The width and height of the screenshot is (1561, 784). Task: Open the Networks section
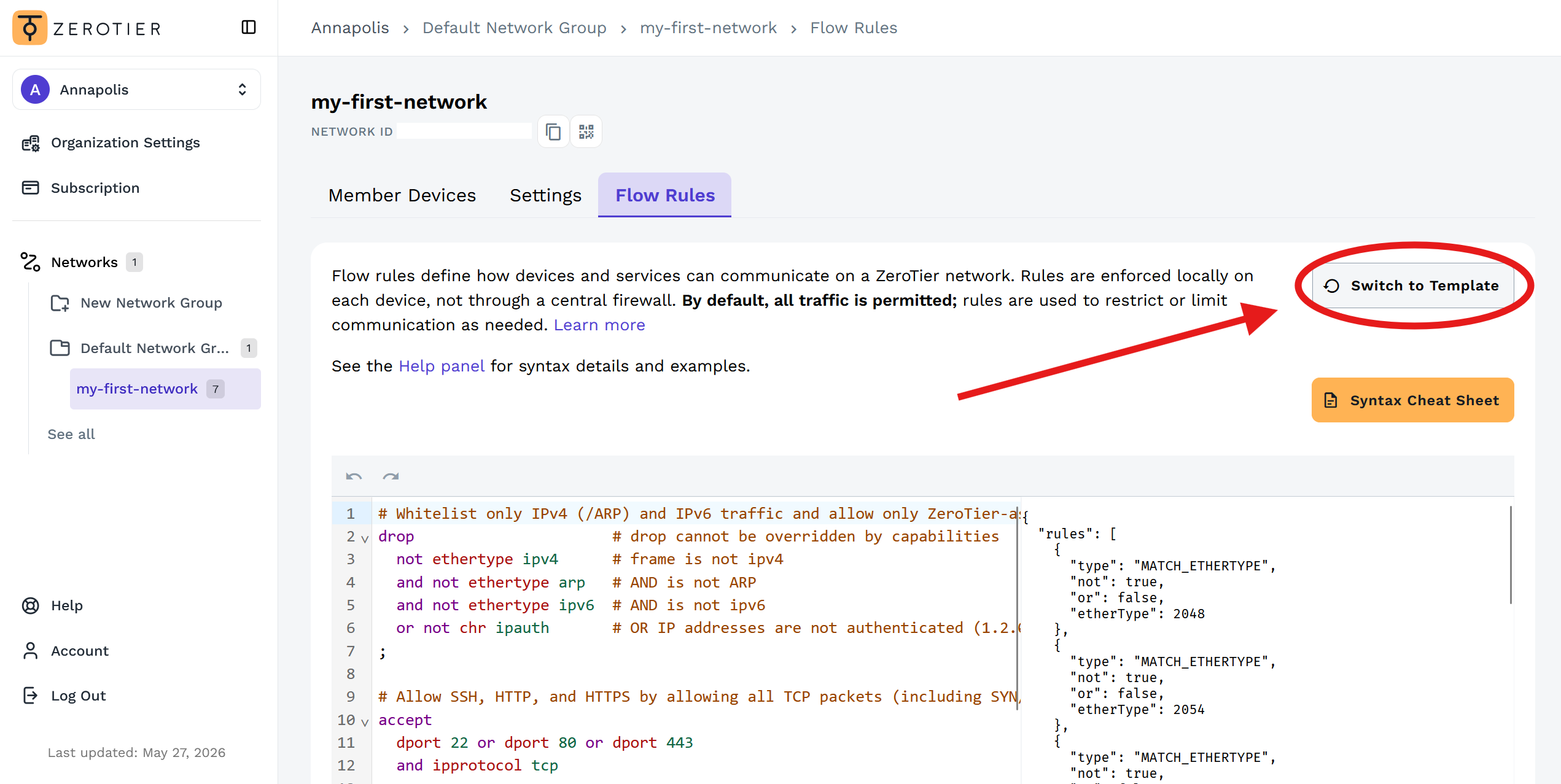84,262
